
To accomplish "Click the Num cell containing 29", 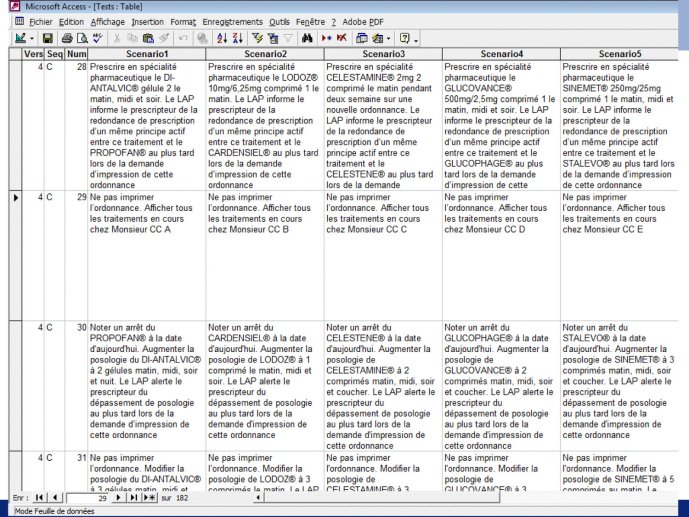I will (76, 255).
